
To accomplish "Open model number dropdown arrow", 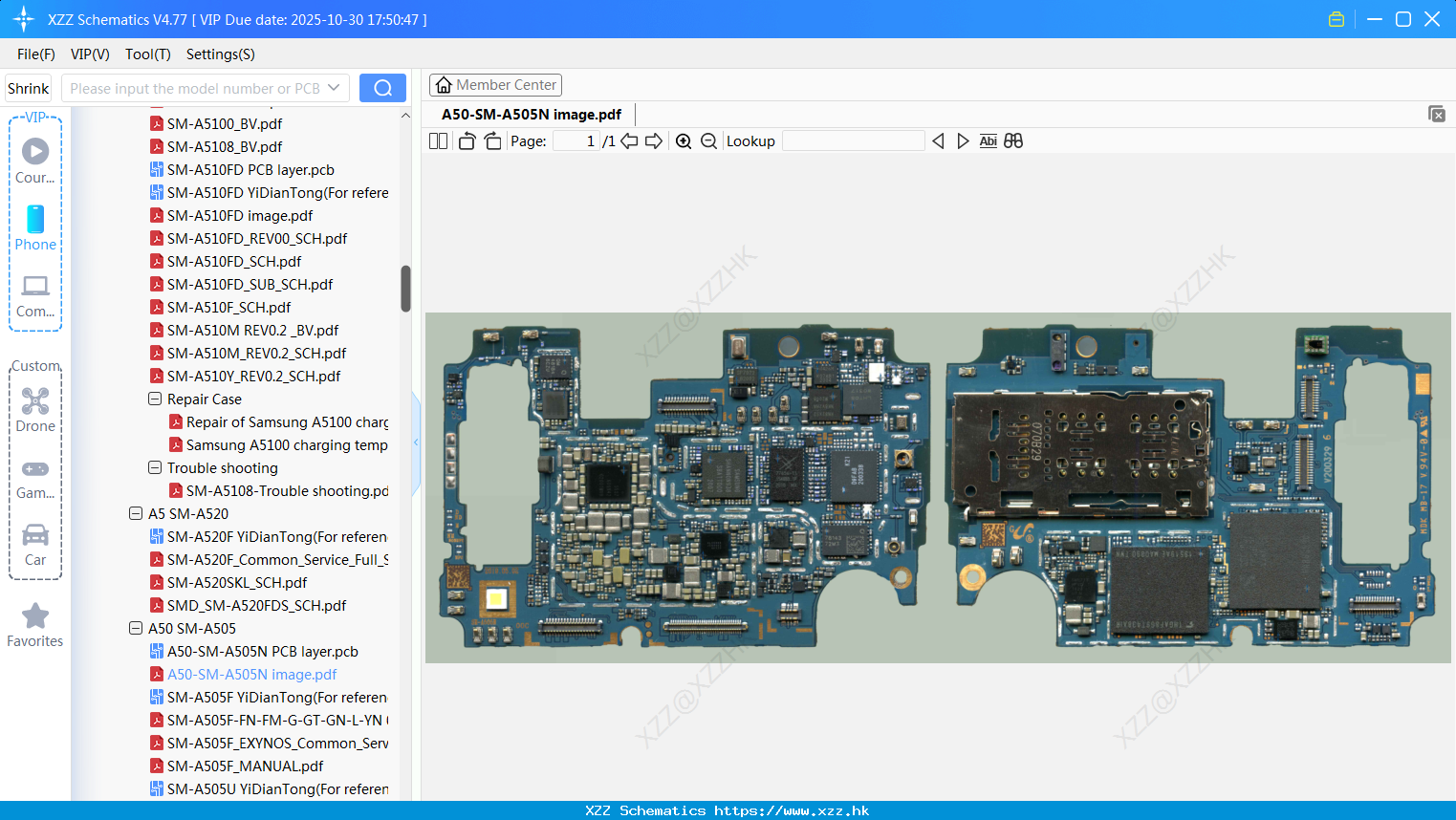I will (334, 88).
